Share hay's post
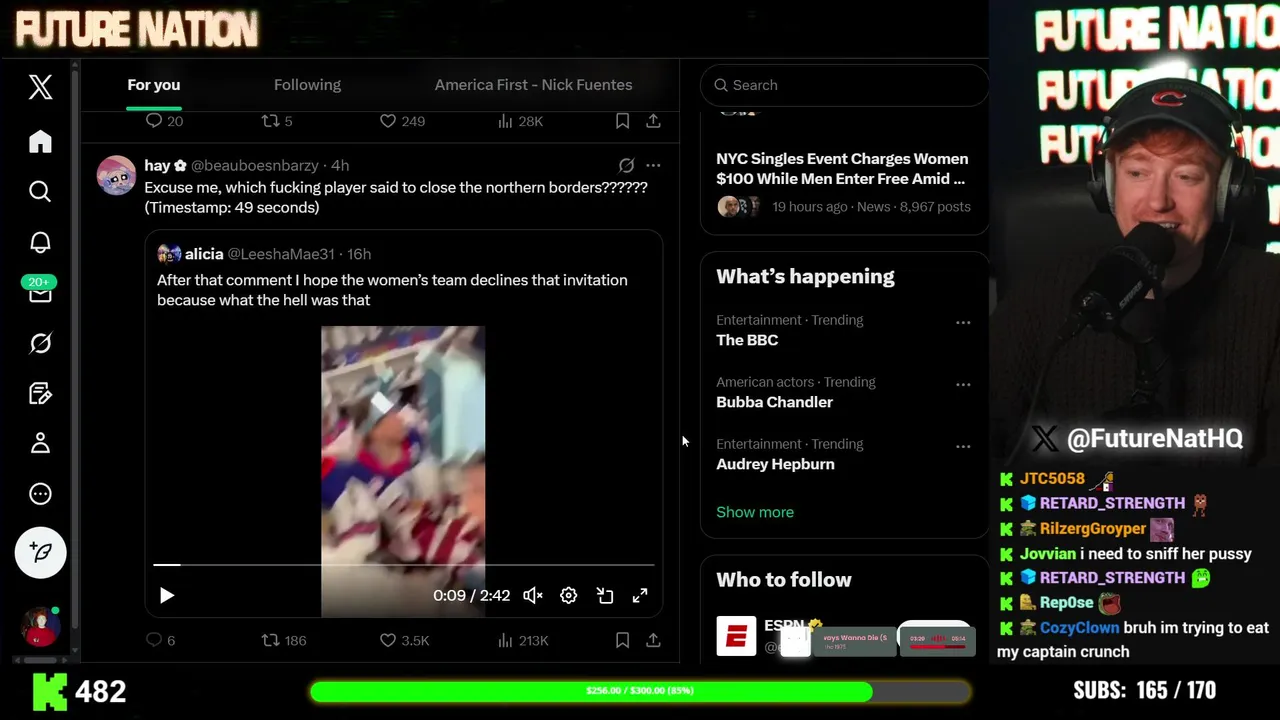1280x720 pixels. (x=653, y=640)
